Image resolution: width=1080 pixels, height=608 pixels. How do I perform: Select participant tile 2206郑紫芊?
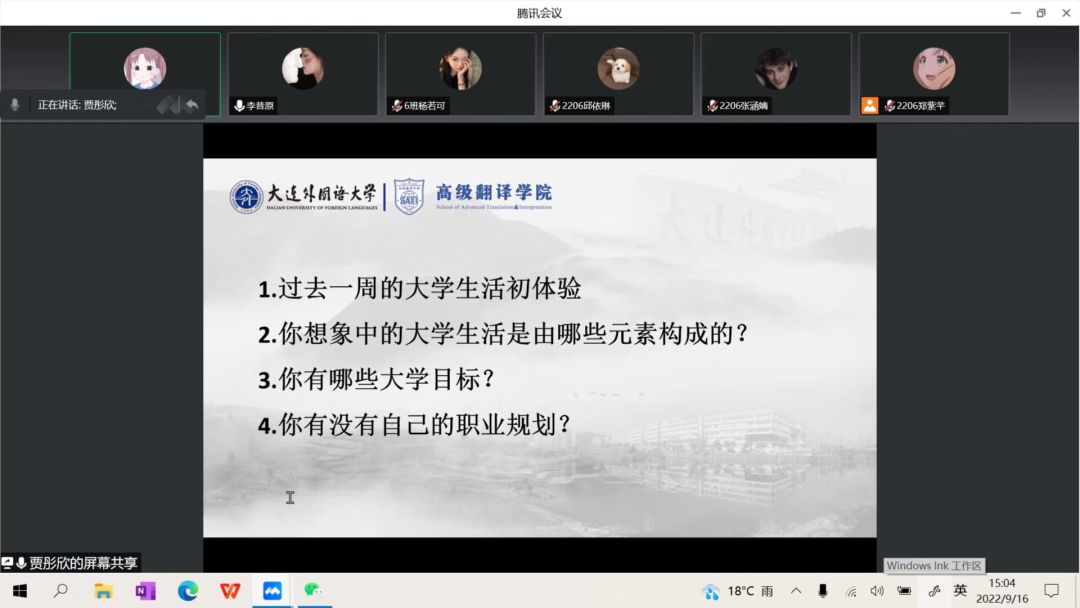point(933,74)
